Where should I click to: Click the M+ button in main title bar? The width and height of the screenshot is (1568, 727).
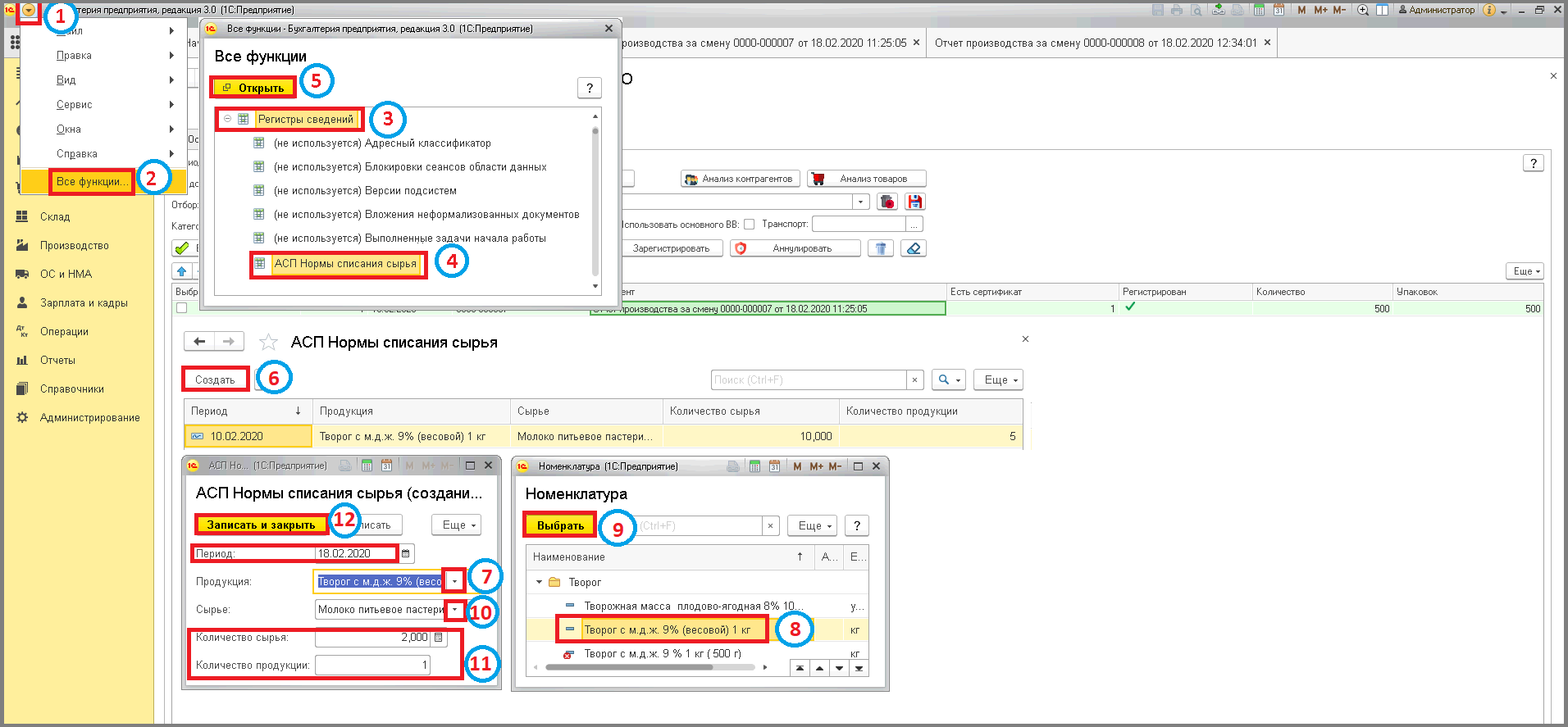[1320, 10]
